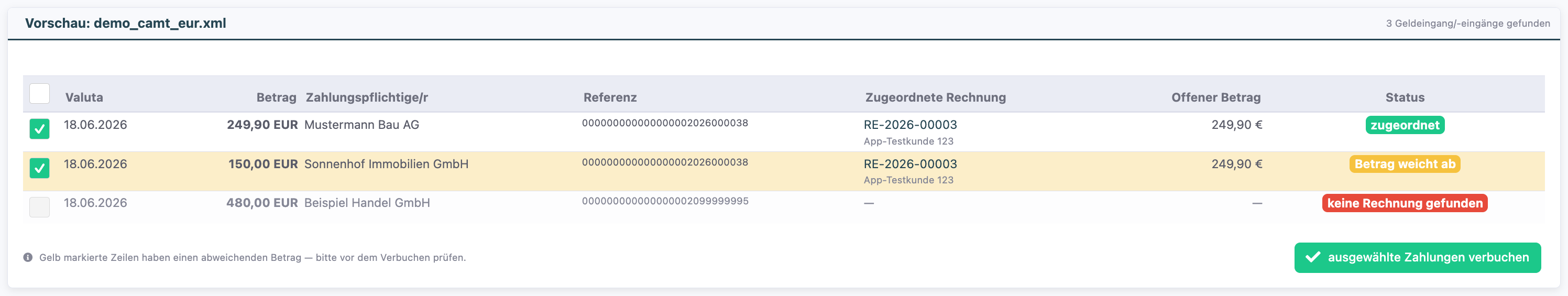1568x296 pixels.
Task: Click the reference number in Sonnenhof Immobilien row
Action: [x=665, y=162]
